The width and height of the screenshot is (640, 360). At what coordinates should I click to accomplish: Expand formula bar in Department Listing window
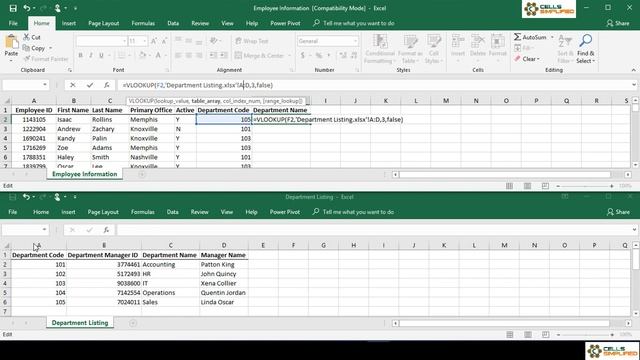(633, 230)
